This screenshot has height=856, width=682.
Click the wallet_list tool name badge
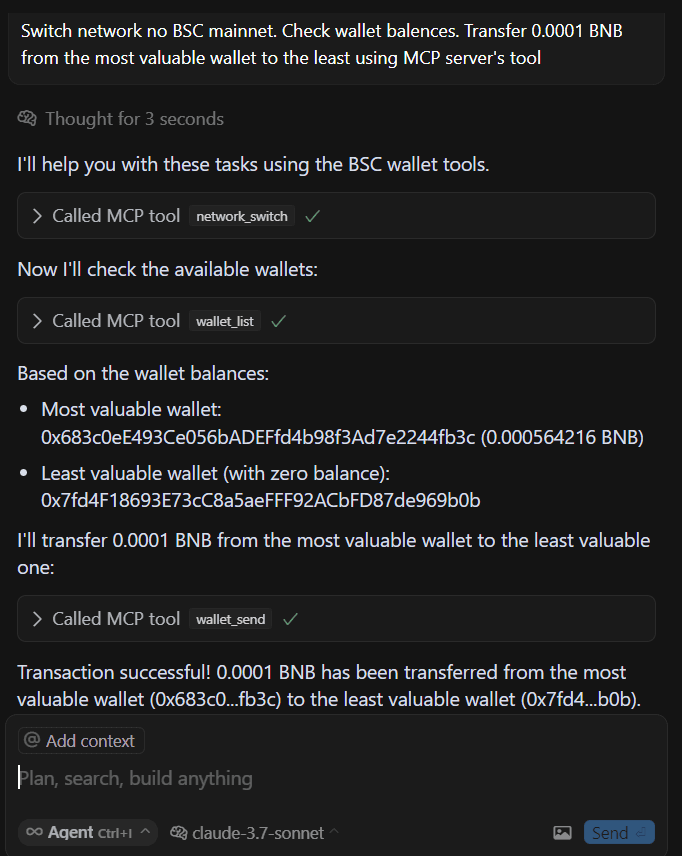[x=225, y=321]
